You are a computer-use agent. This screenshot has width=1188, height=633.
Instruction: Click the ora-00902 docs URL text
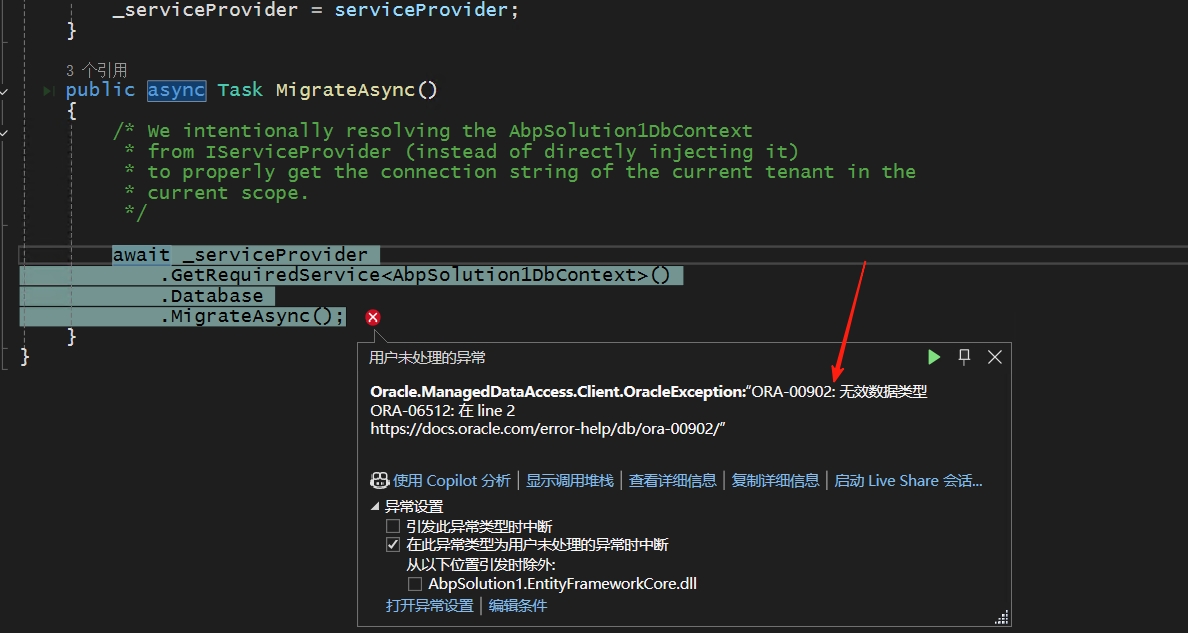[x=545, y=429]
